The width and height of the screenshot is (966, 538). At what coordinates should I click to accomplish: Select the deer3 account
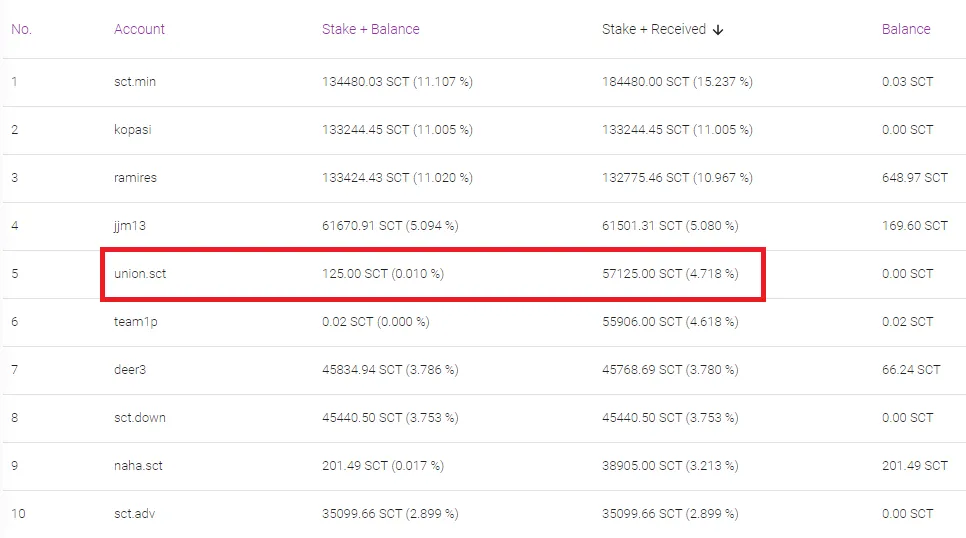click(131, 369)
